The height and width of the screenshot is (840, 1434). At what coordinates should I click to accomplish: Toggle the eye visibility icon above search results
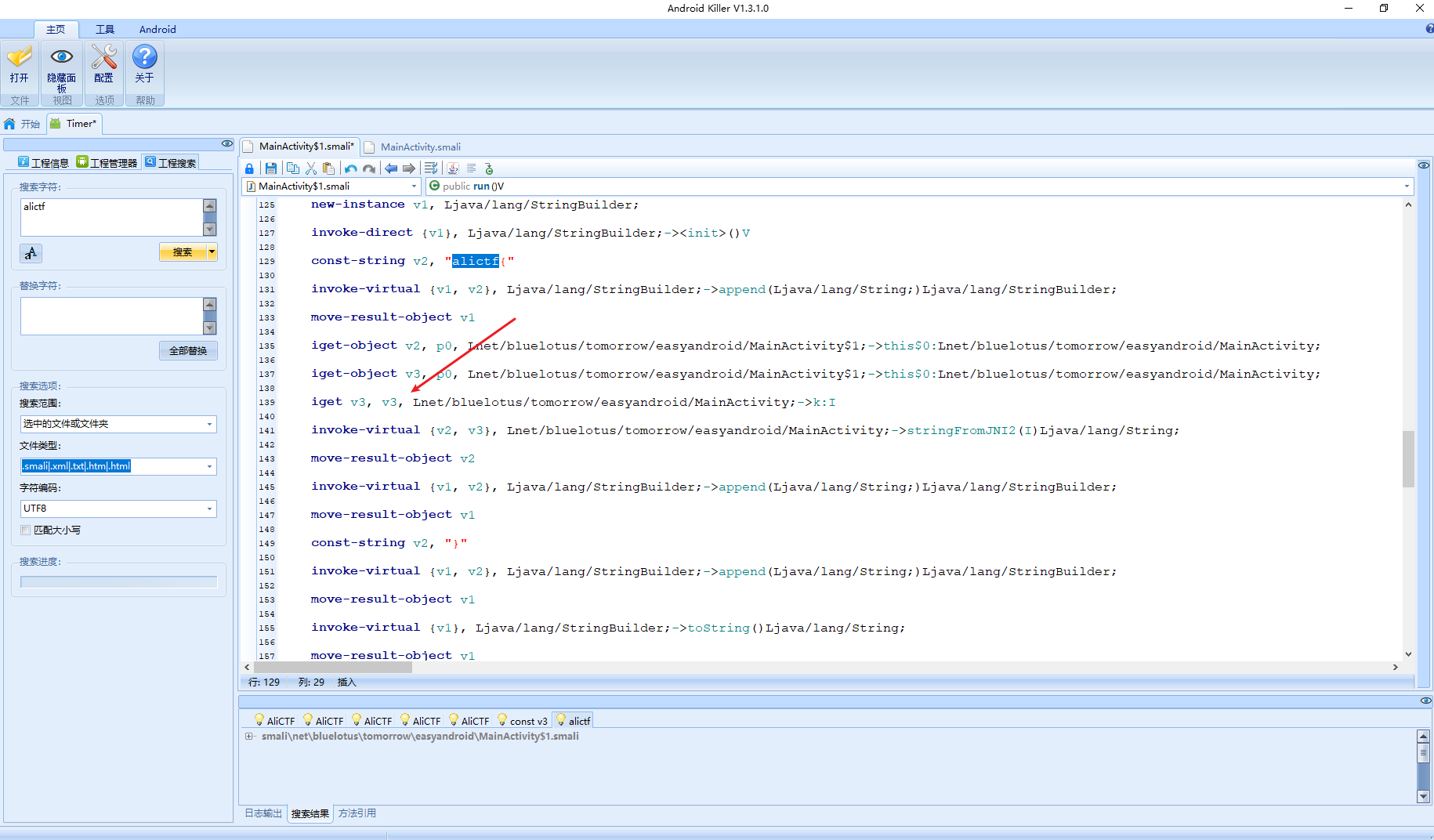tap(1425, 701)
